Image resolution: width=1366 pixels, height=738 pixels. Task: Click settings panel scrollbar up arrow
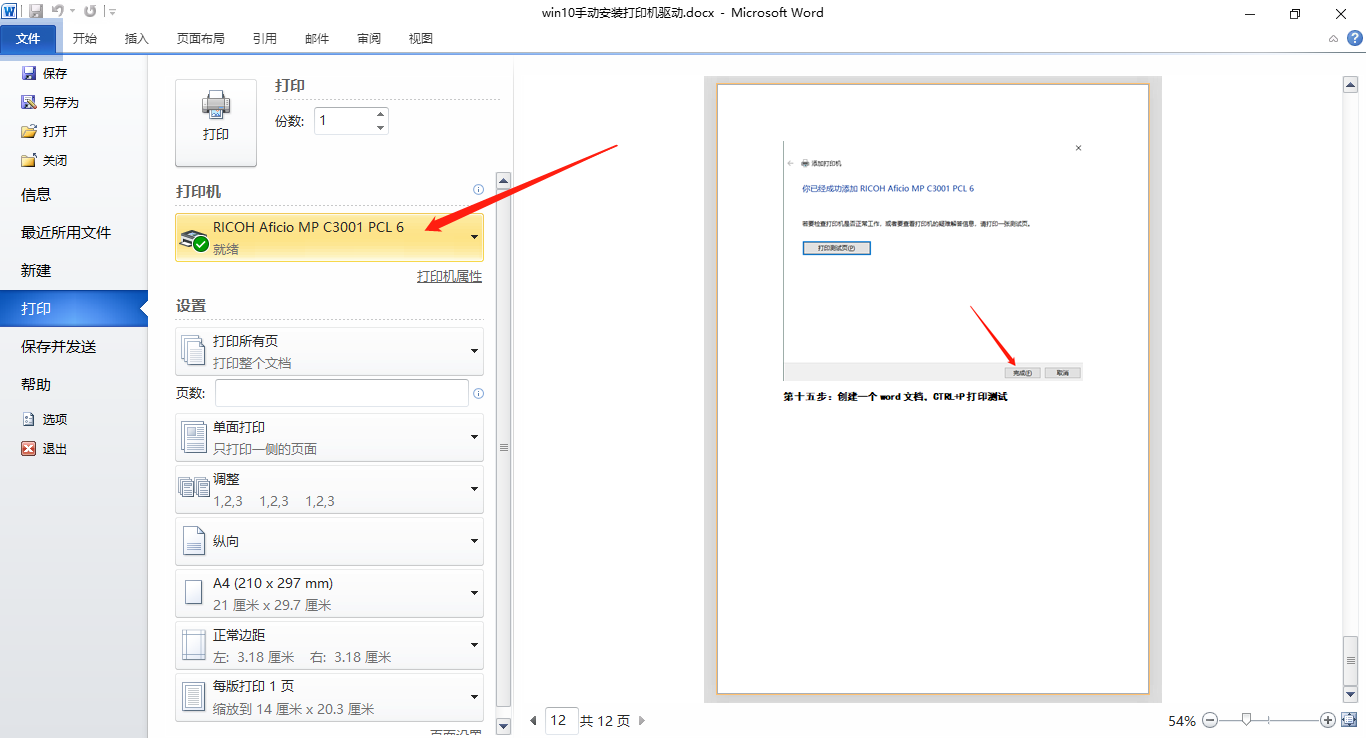pos(503,182)
